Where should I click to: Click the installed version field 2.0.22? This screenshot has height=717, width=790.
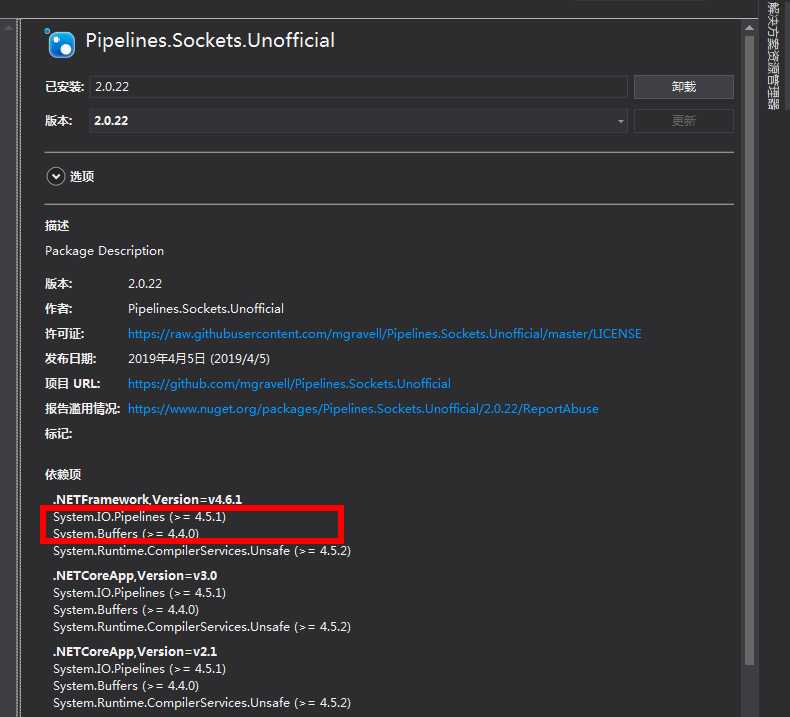358,87
